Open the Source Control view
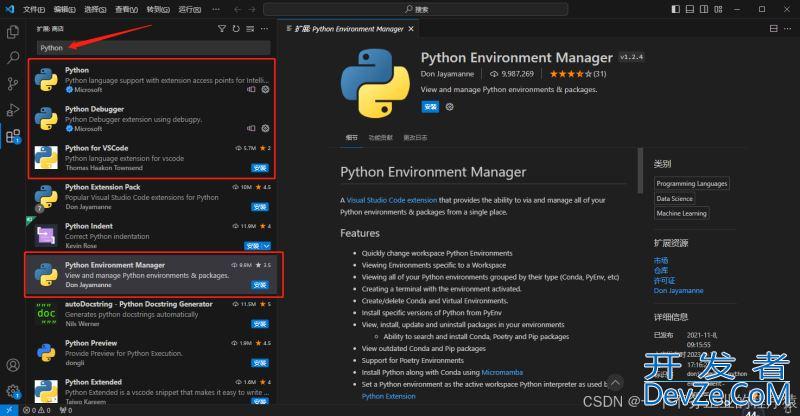Screen dimensions: 800x416 click(13, 84)
